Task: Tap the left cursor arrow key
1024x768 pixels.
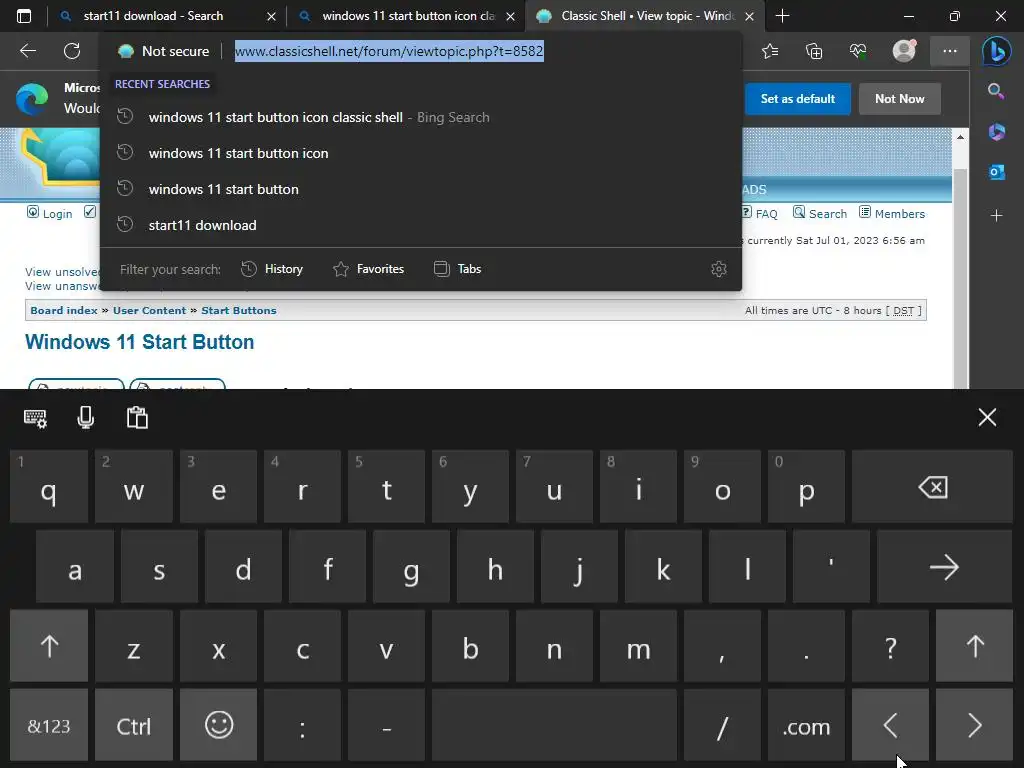Action: [x=890, y=725]
